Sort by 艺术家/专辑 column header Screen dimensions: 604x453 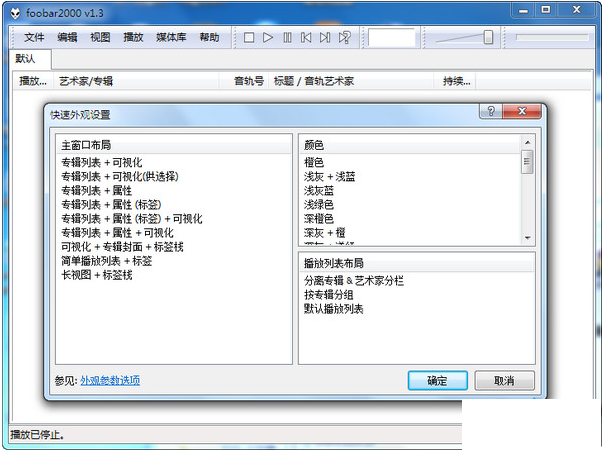click(137, 81)
